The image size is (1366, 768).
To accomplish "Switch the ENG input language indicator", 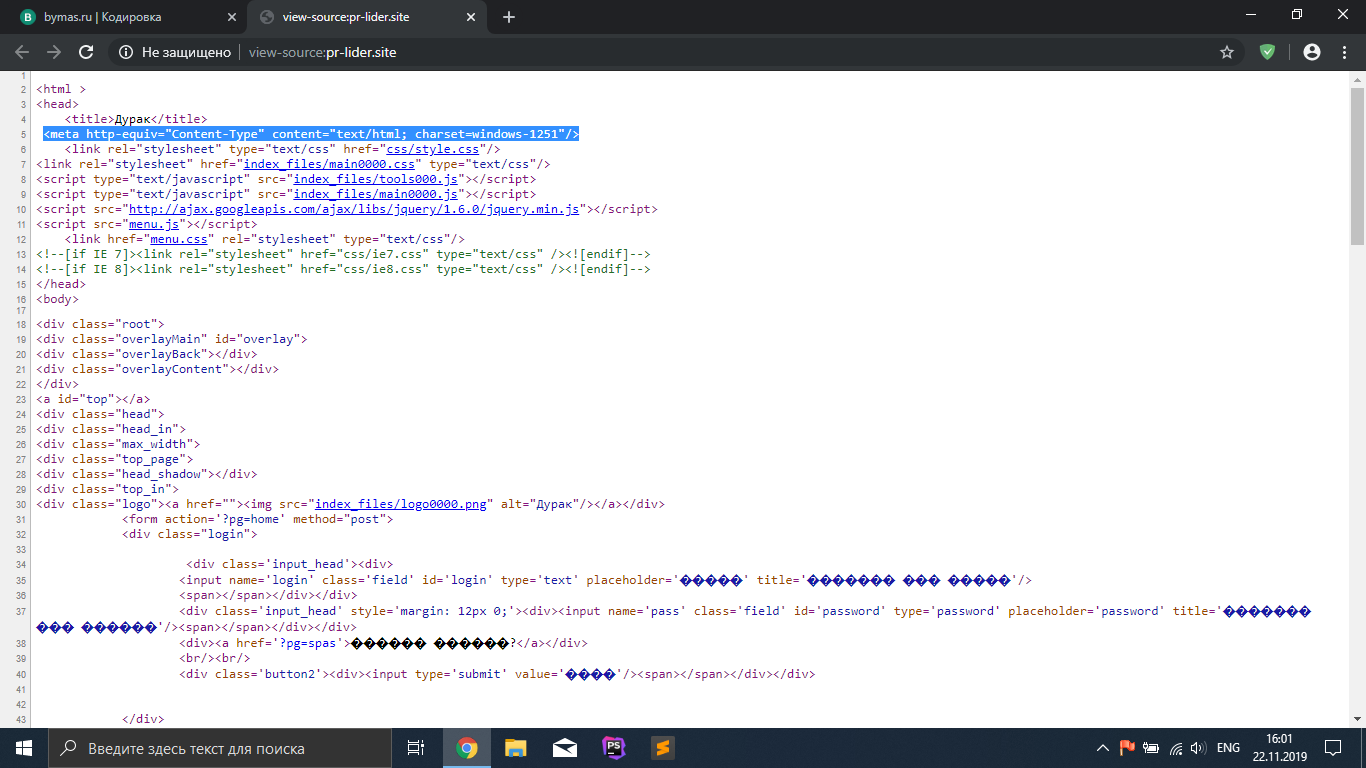I will point(1228,748).
